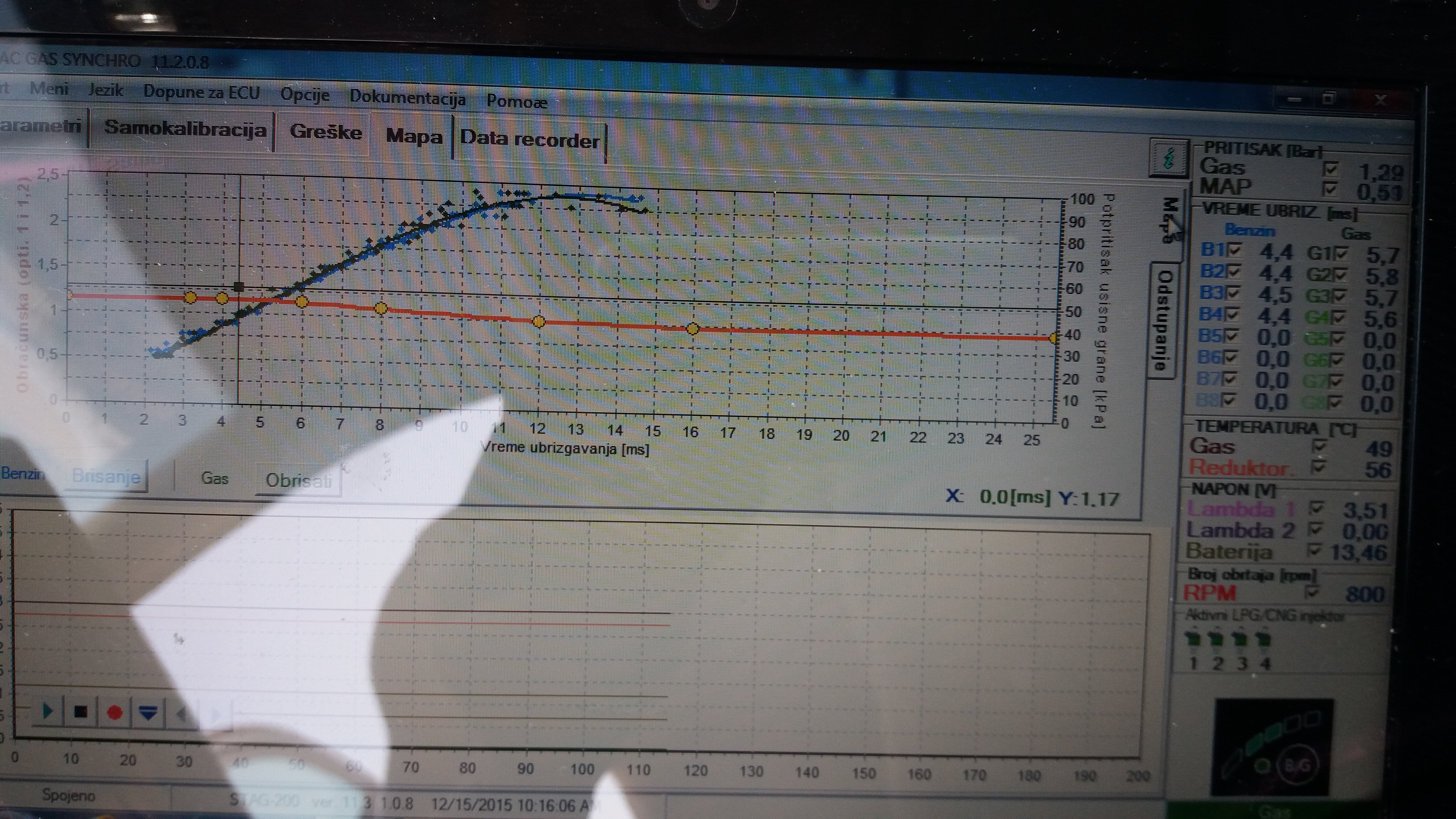This screenshot has height=819, width=1456.
Task: Toggle the G1 gas injector checkbox
Action: [1341, 253]
